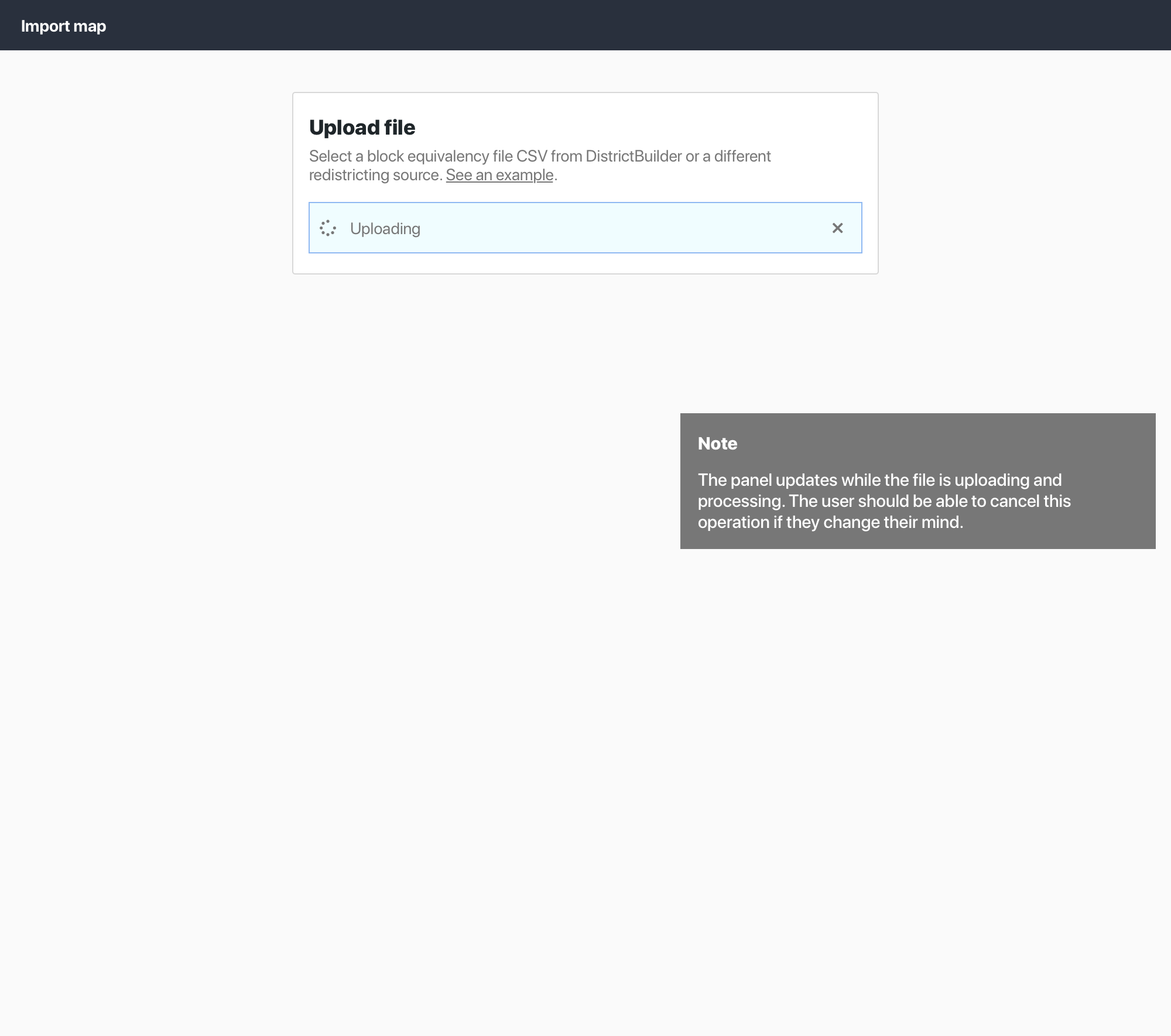Click the Upload file heading
This screenshot has height=1036, width=1171.
[x=362, y=127]
